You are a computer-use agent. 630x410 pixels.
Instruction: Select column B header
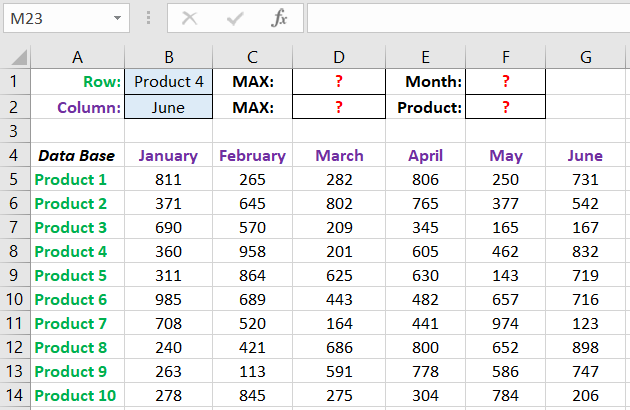[169, 57]
